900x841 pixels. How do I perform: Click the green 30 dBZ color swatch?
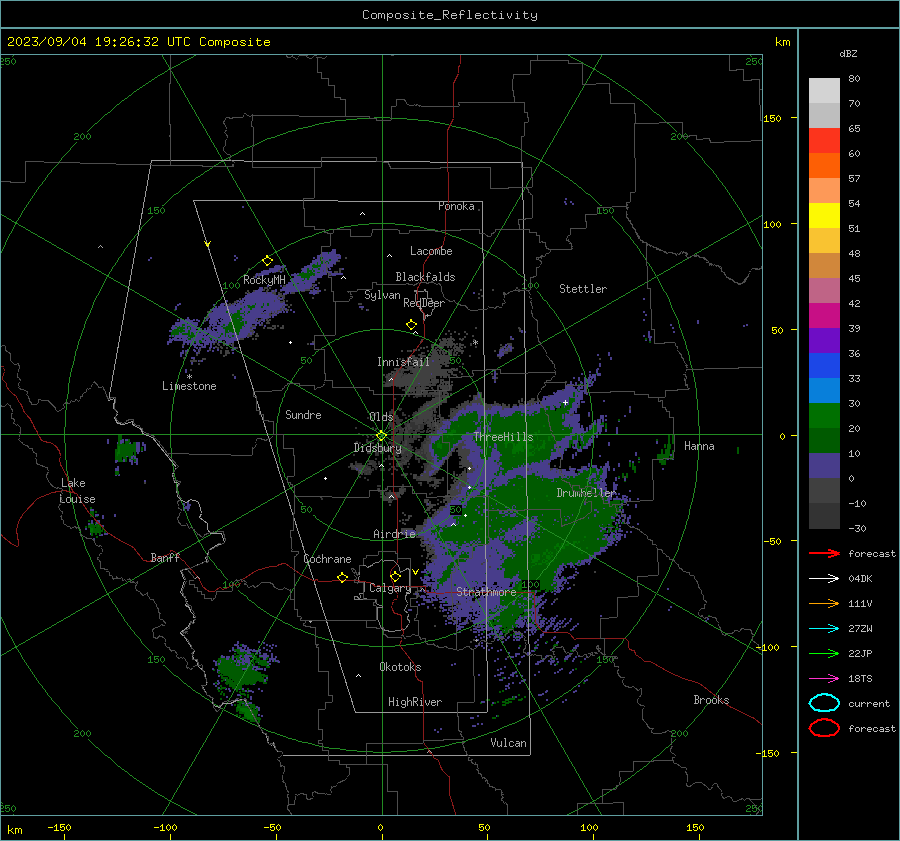pyautogui.click(x=824, y=416)
